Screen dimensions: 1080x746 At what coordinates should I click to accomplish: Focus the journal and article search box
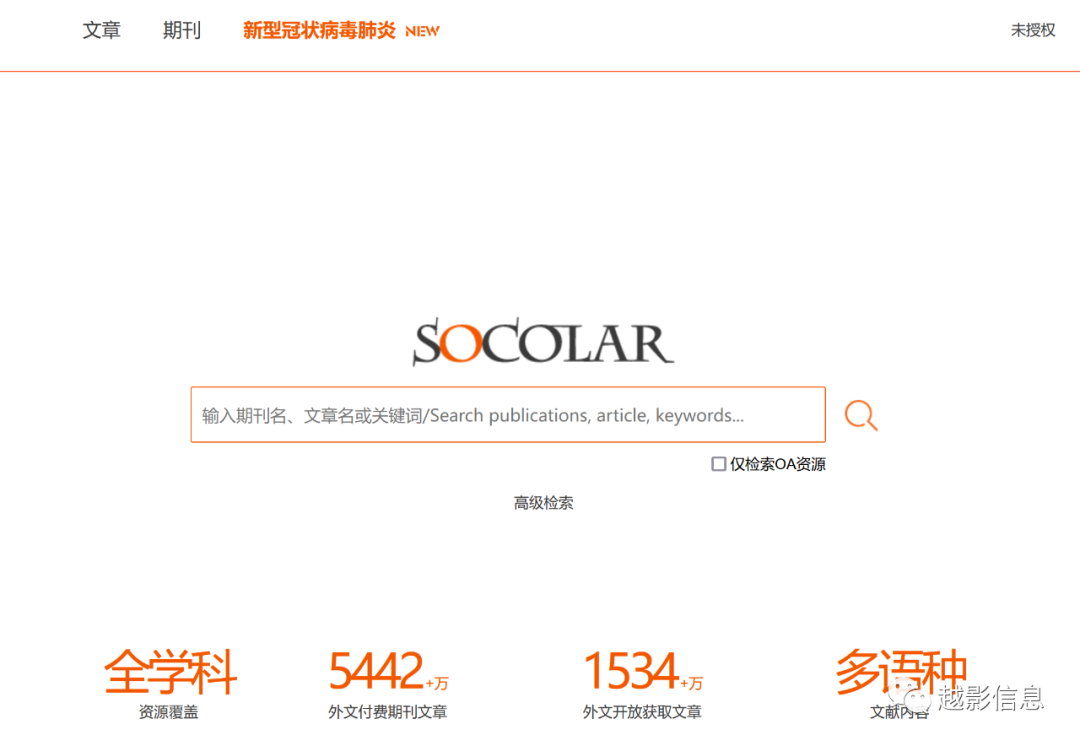pos(508,415)
